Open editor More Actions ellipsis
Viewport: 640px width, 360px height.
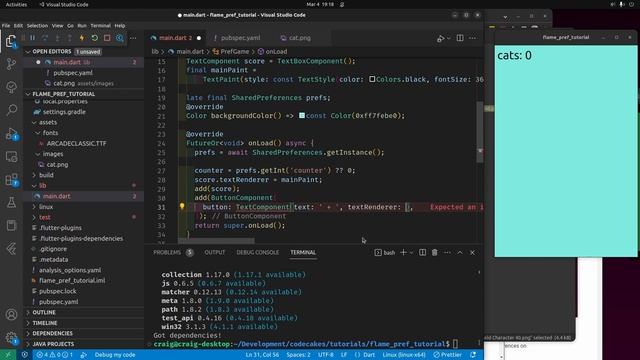pyautogui.click(x=472, y=38)
